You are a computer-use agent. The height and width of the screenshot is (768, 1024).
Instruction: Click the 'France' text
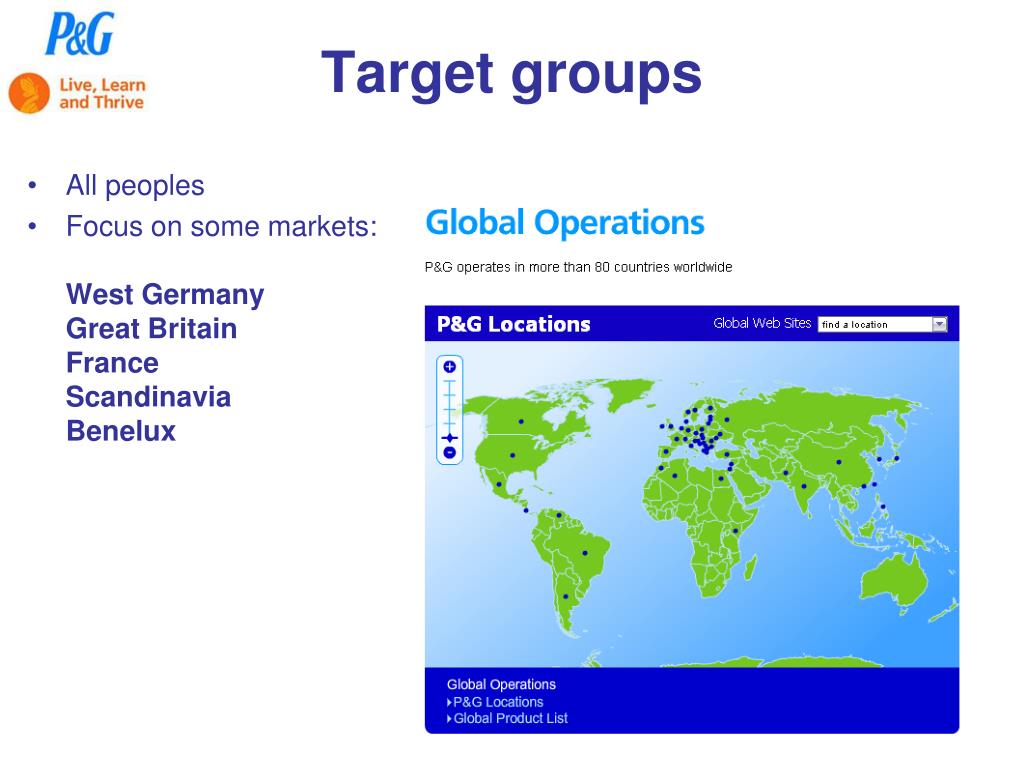[x=112, y=363]
